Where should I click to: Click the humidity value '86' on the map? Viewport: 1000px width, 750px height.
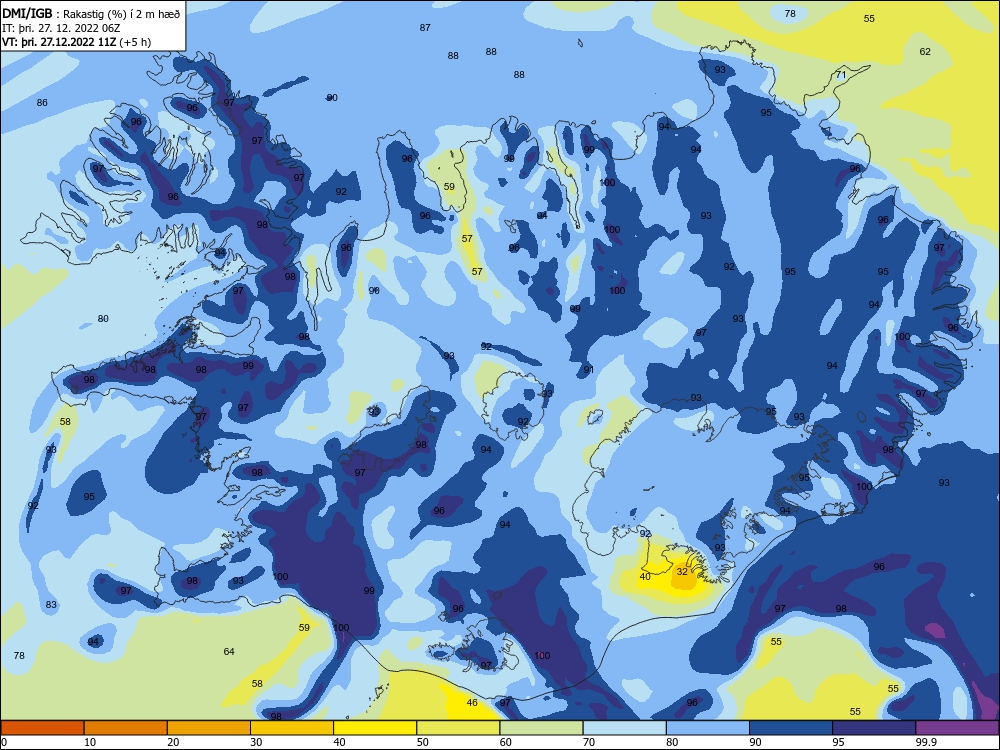[x=42, y=102]
